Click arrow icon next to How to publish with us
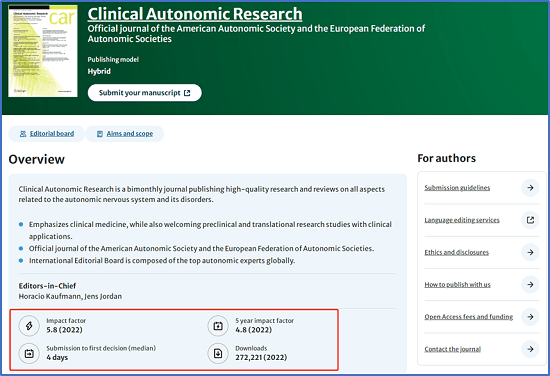 [x=530, y=284]
